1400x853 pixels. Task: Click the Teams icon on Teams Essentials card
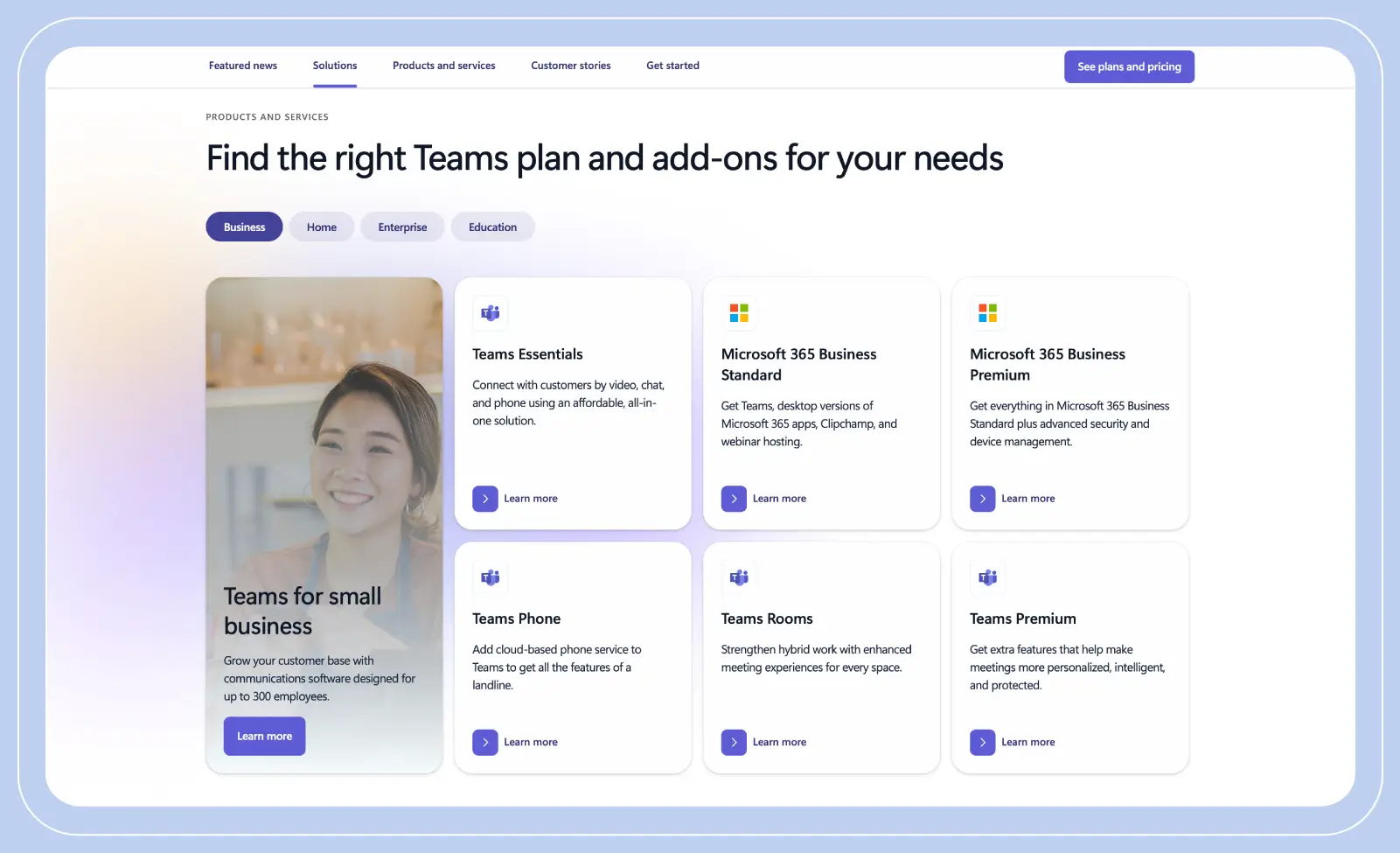click(x=490, y=313)
